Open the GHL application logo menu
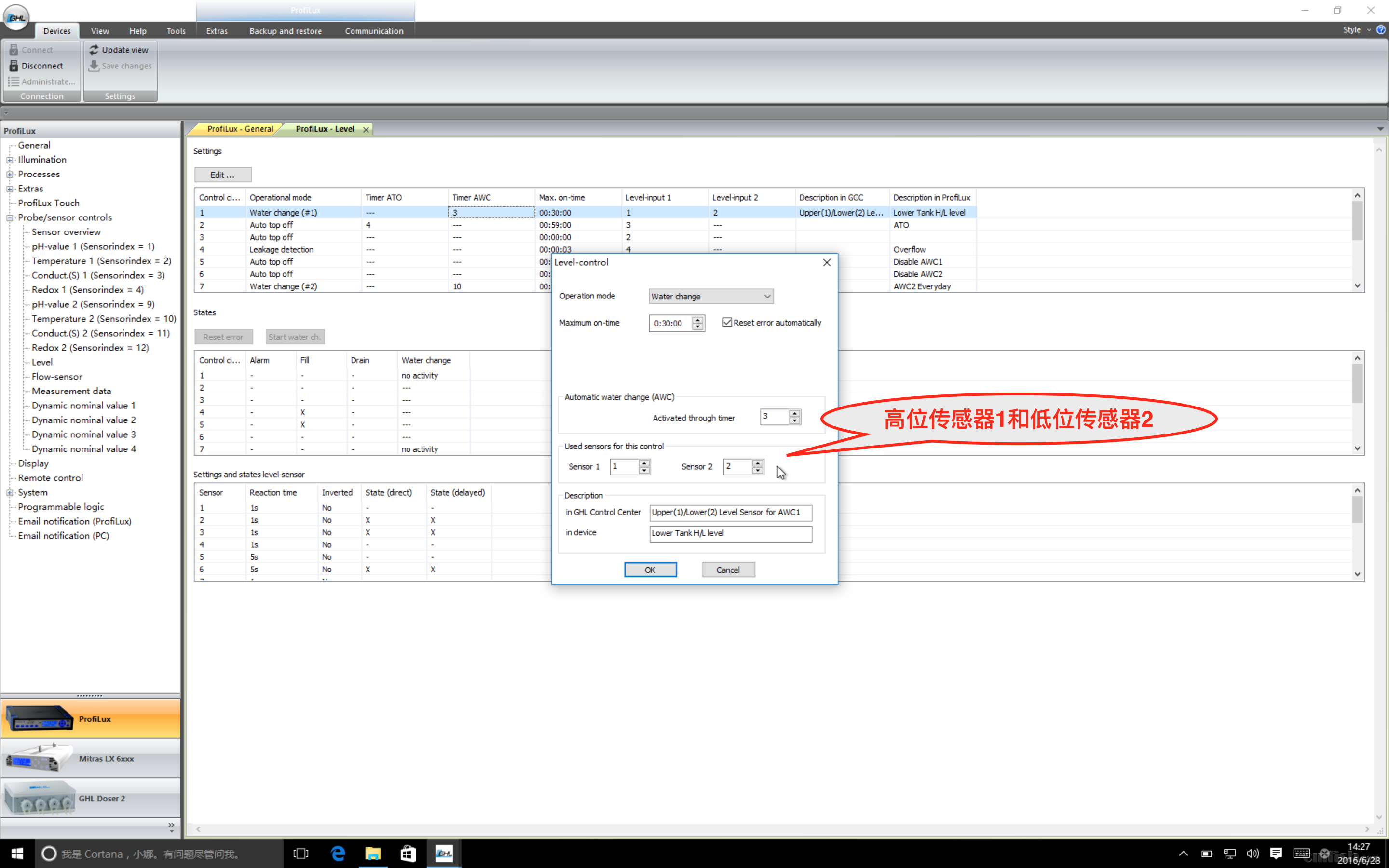This screenshot has width=1389, height=868. coord(16,17)
